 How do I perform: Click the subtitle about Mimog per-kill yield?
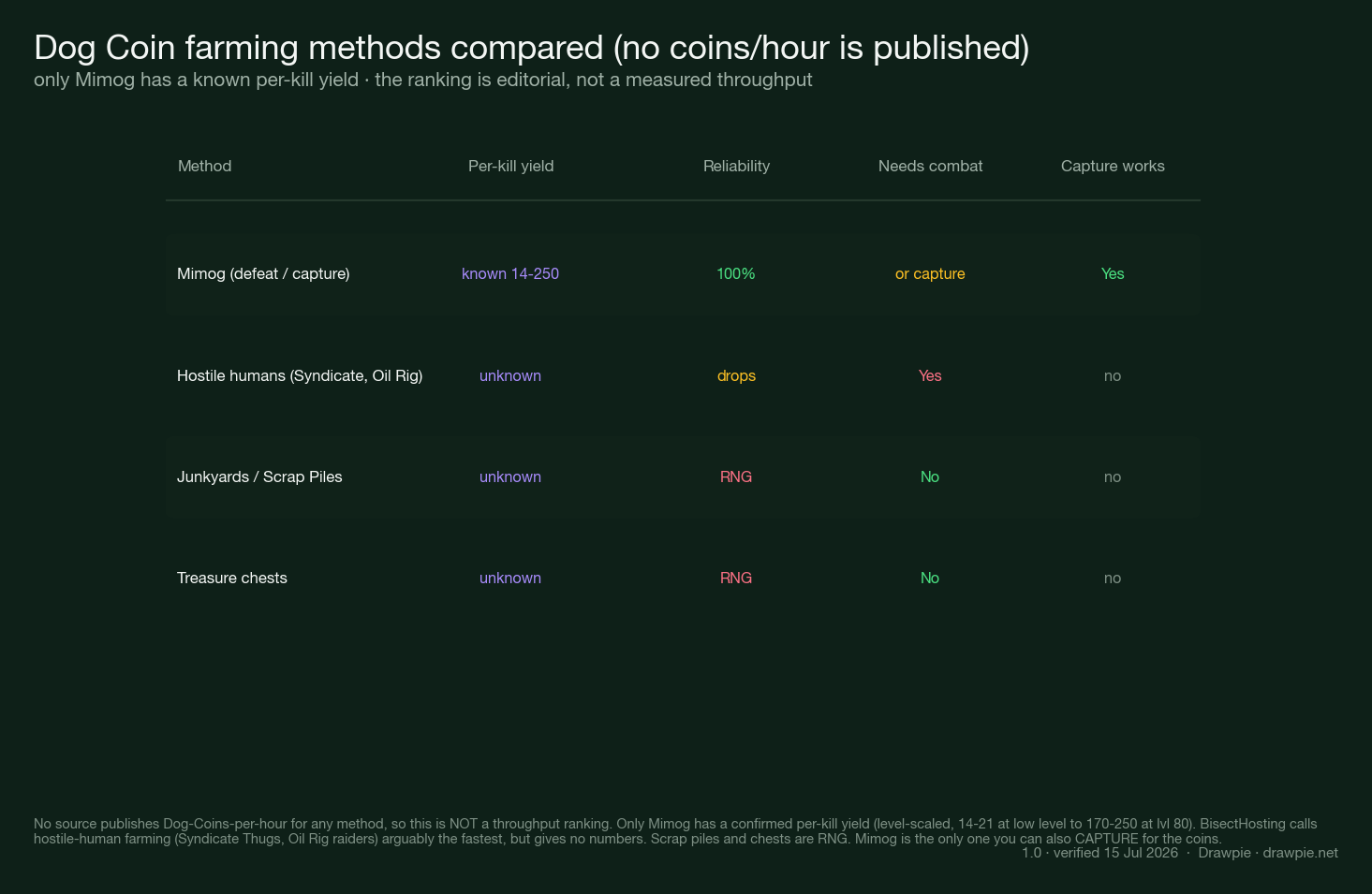[423, 80]
